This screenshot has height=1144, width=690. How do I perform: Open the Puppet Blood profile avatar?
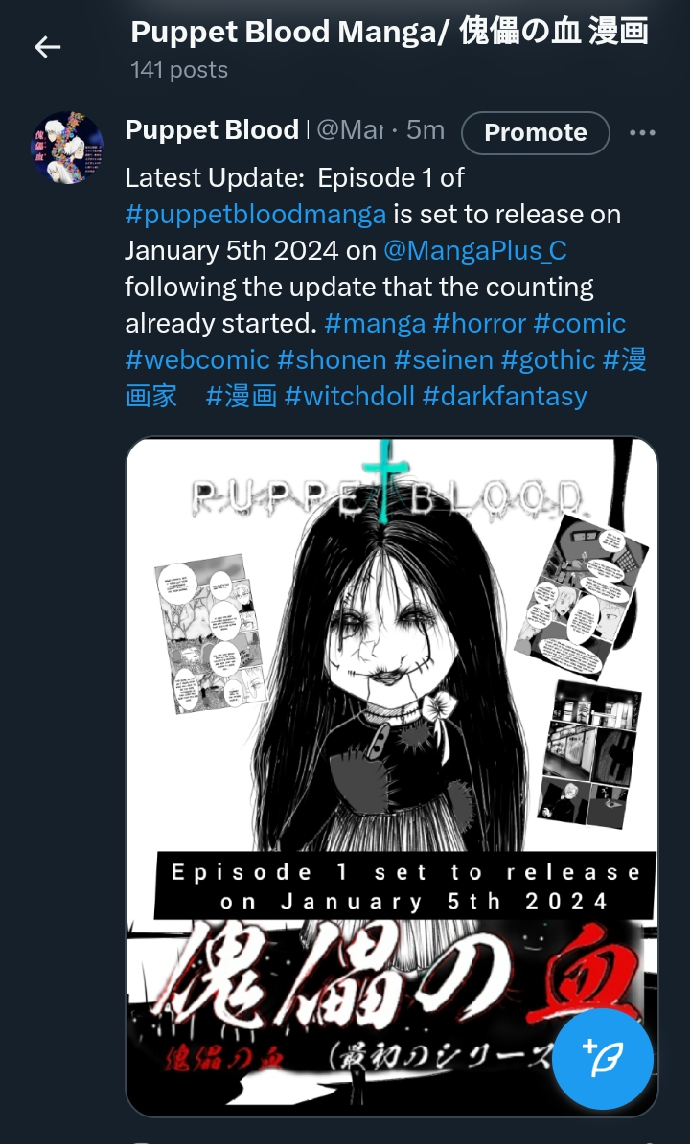pyautogui.click(x=68, y=148)
